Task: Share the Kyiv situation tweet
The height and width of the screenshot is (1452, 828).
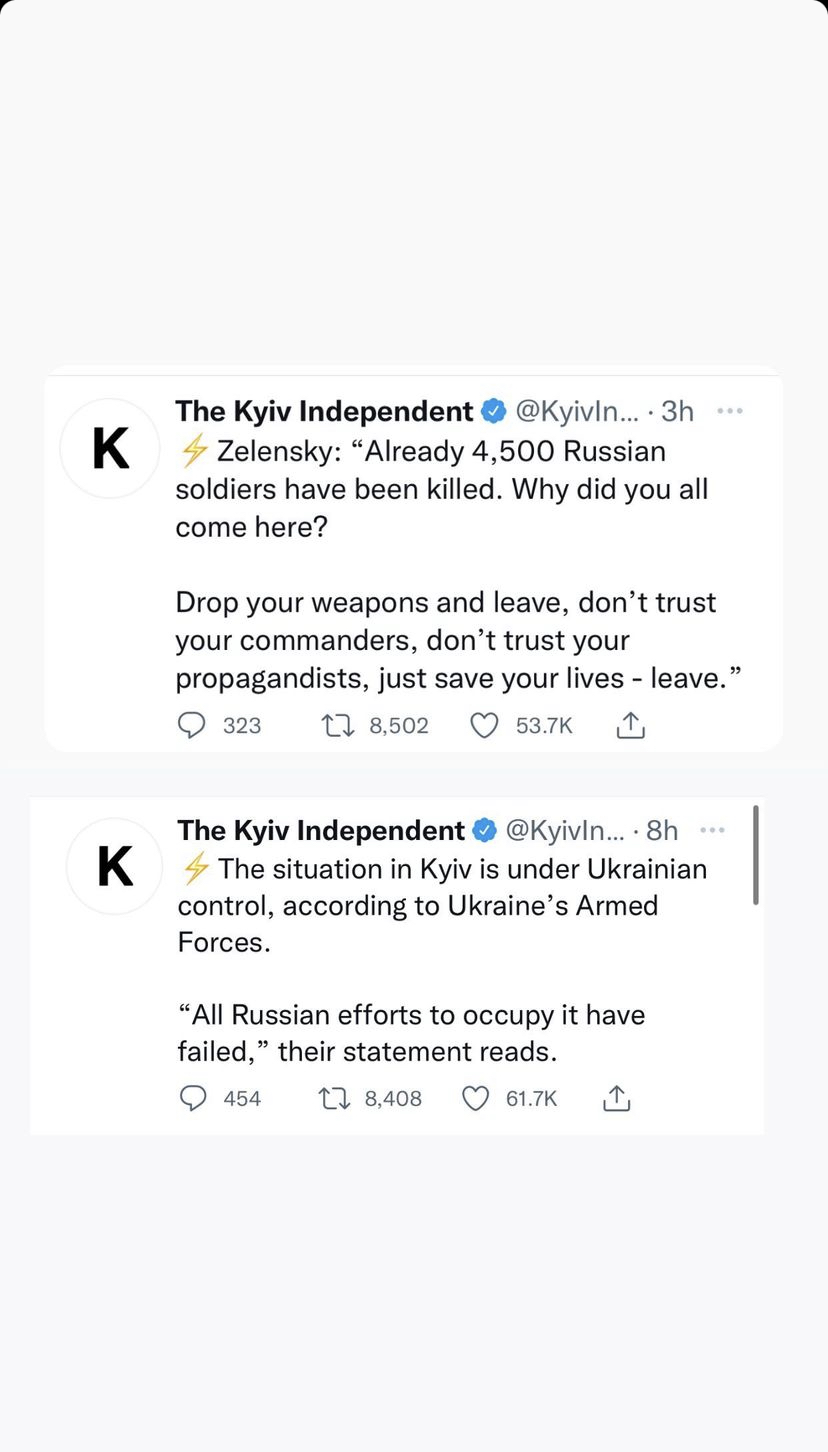Action: click(617, 1098)
